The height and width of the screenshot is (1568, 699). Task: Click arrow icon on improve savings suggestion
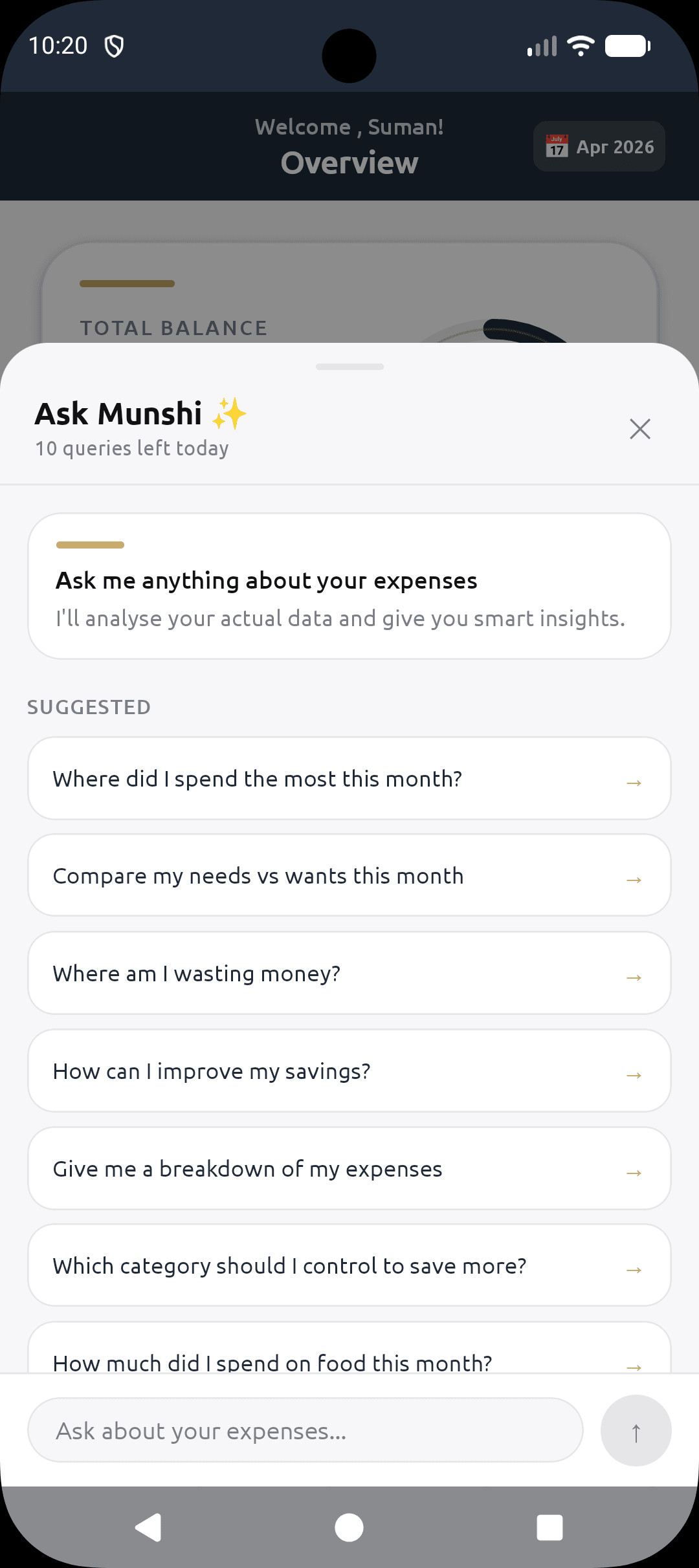(634, 1075)
